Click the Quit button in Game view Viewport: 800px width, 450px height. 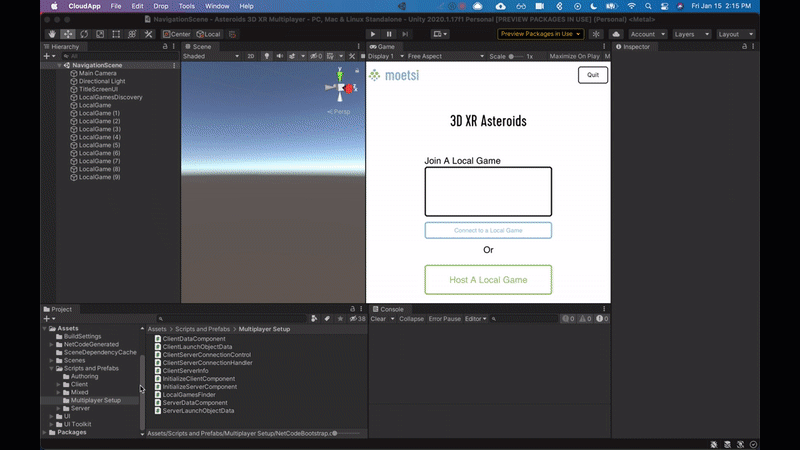click(x=593, y=75)
